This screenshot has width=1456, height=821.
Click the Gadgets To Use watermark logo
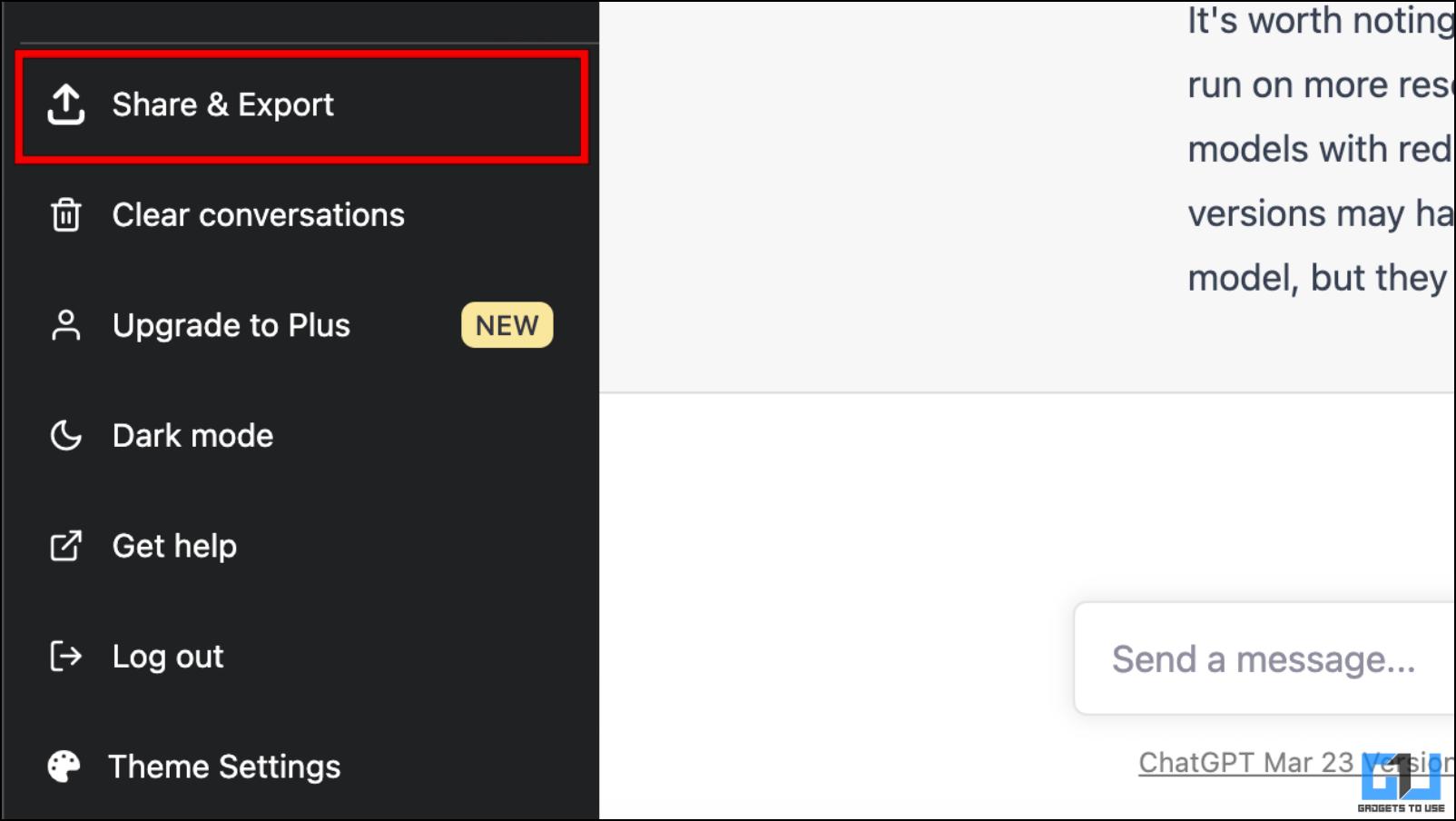1402,782
